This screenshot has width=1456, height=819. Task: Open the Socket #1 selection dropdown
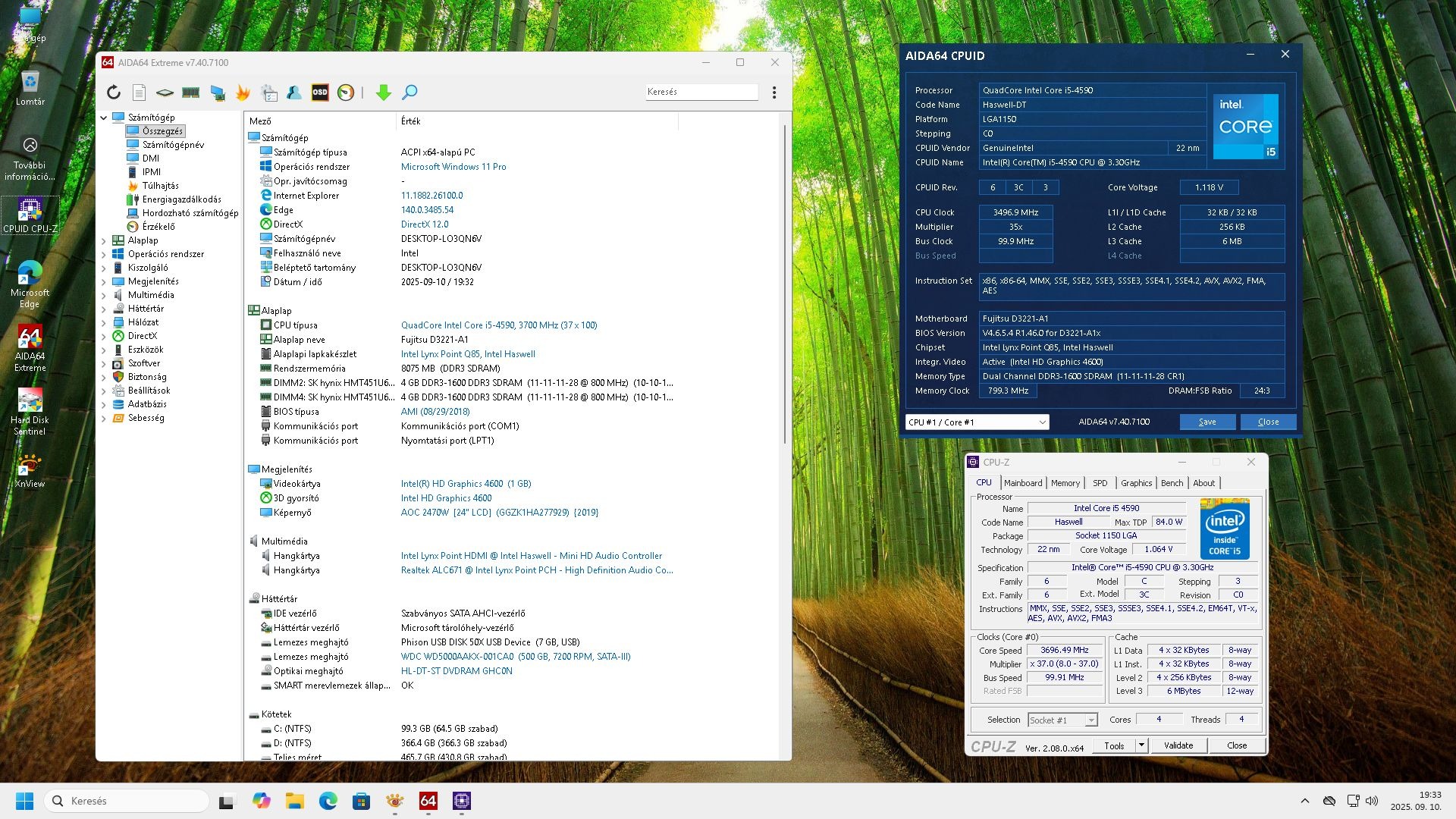(1062, 720)
